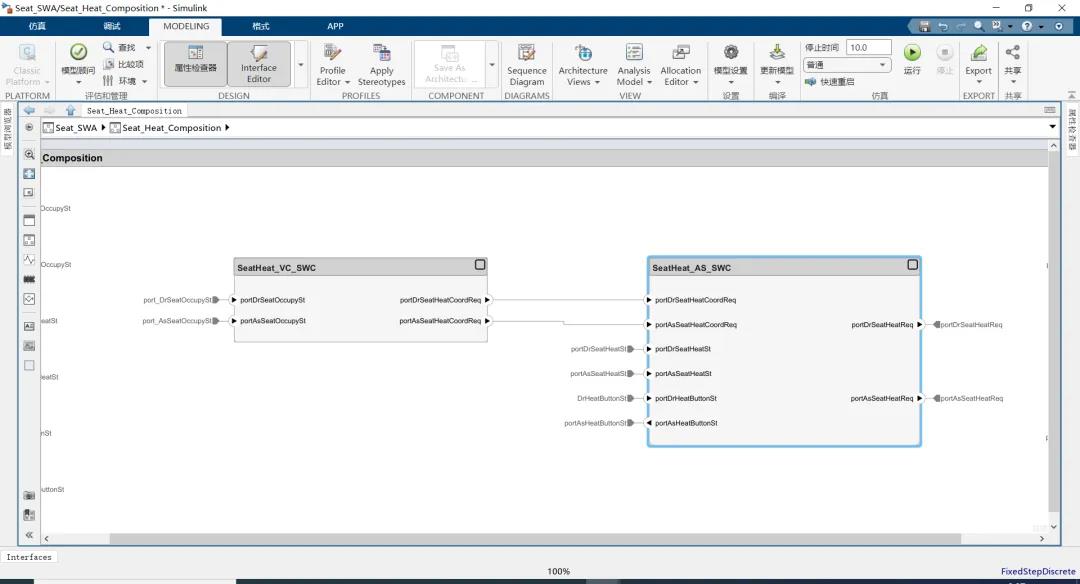Image resolution: width=1080 pixels, height=584 pixels.
Task: Toggle the Interface Editor panel
Action: coord(259,64)
